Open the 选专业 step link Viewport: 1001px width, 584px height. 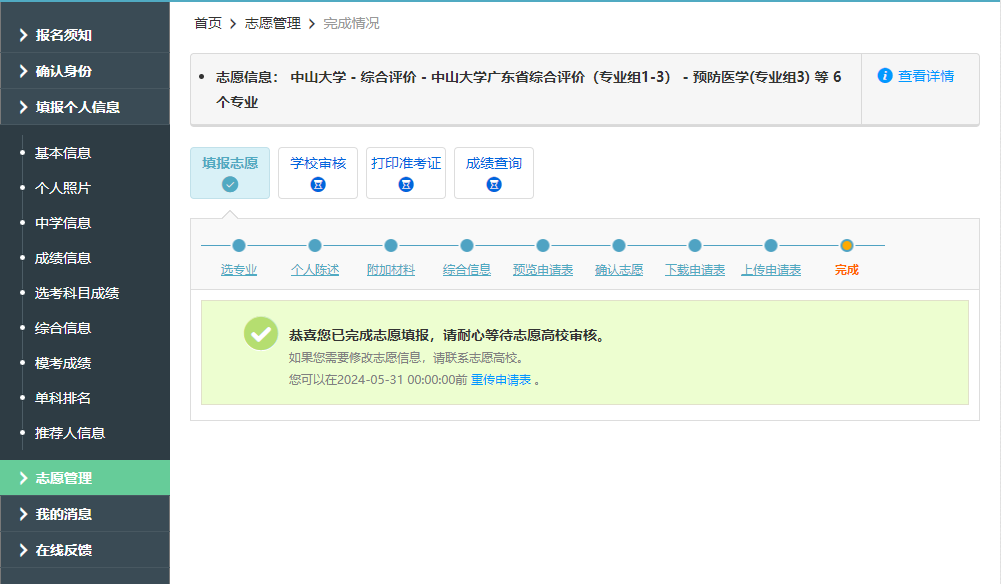tap(239, 270)
